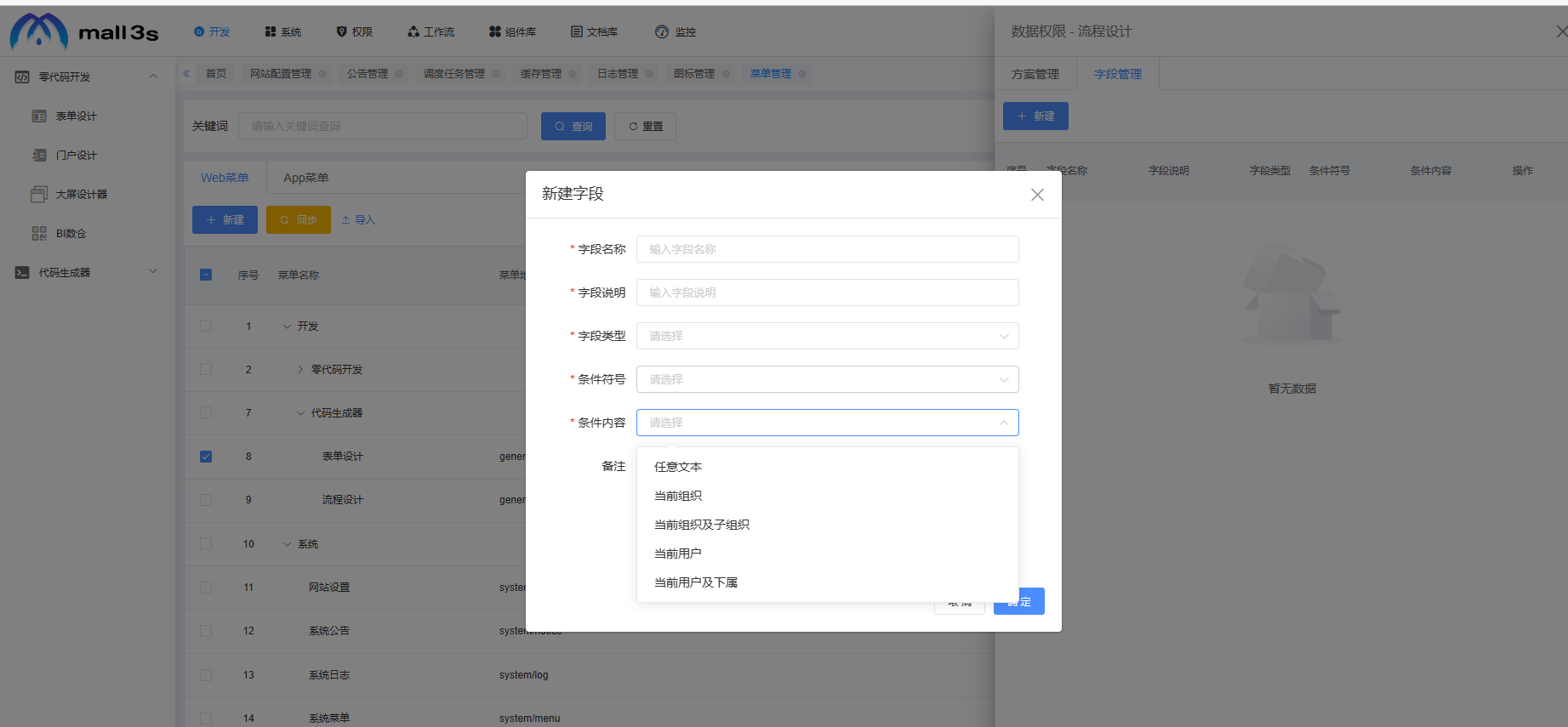Click the 代码生成器 terminal icon

pyautogui.click(x=22, y=272)
